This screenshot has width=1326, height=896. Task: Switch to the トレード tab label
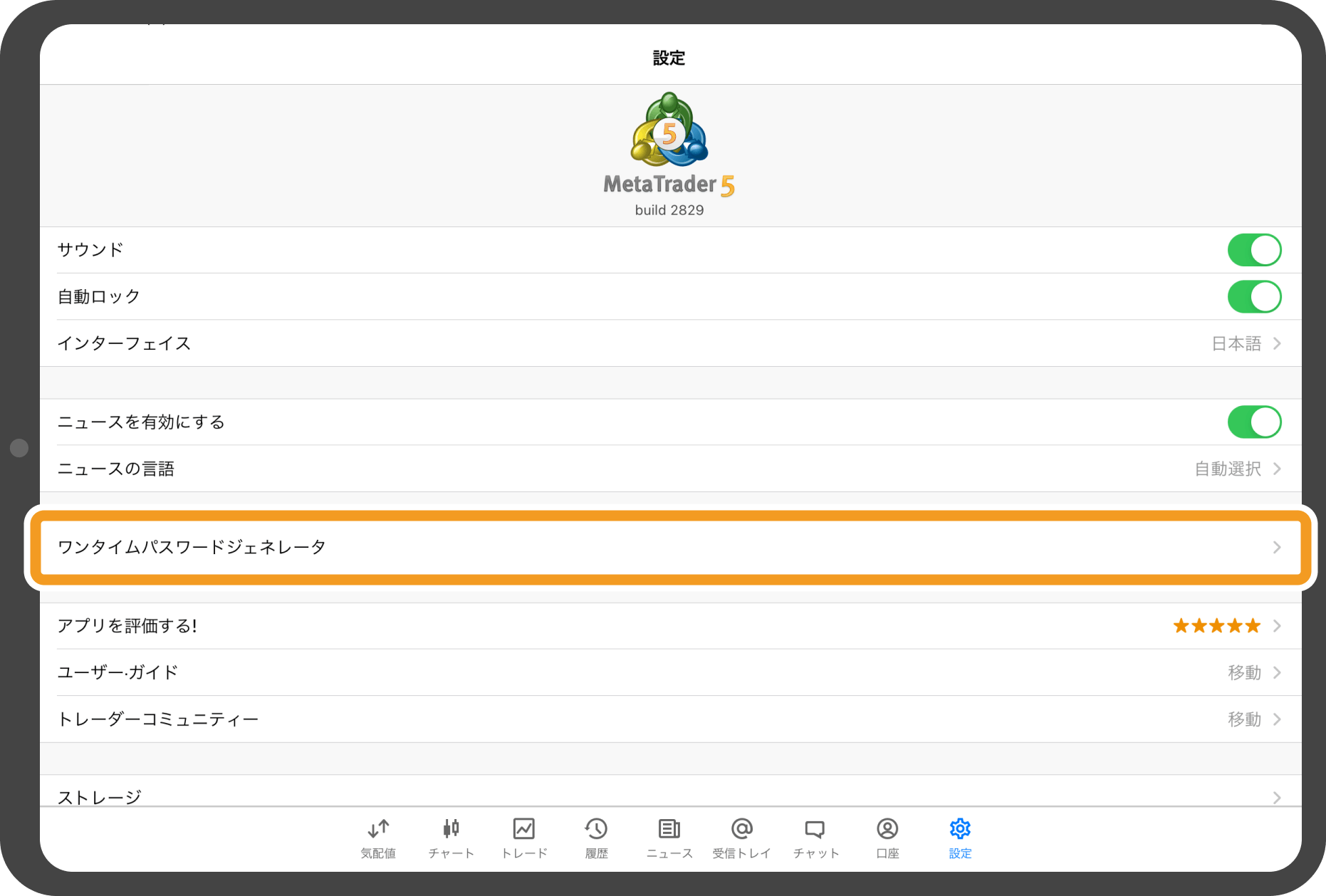[x=524, y=853]
